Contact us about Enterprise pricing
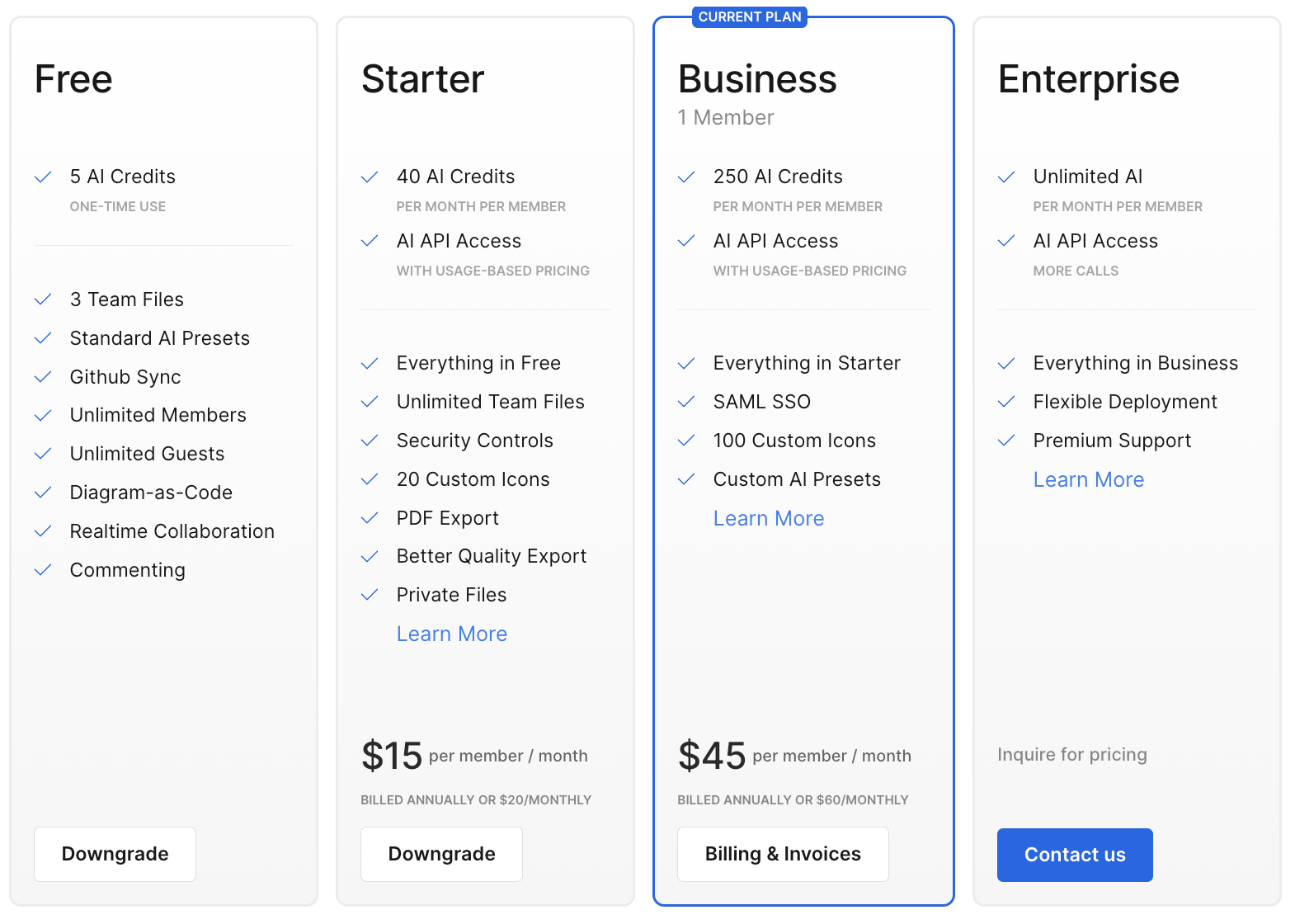 1075,855
